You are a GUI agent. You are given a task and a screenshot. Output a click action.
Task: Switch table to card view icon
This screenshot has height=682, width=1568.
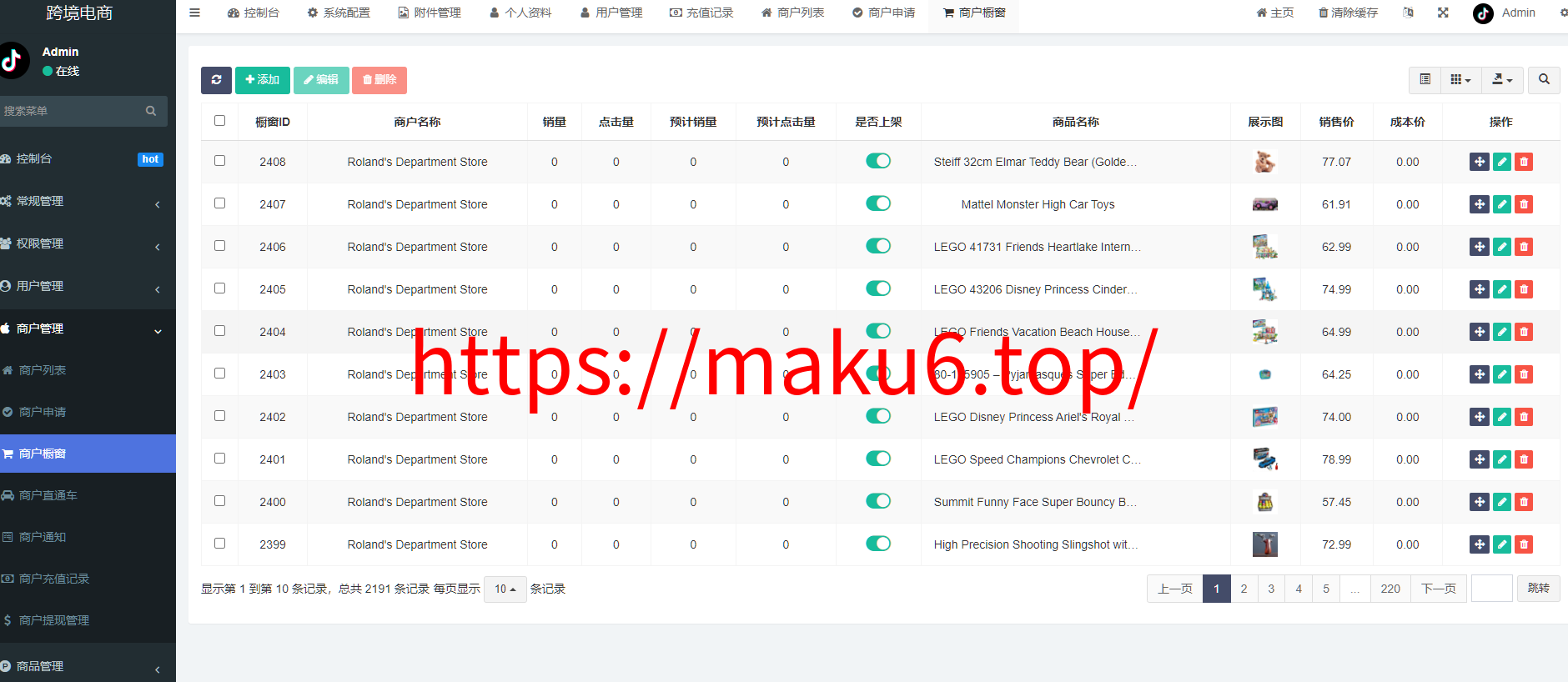coord(1425,79)
